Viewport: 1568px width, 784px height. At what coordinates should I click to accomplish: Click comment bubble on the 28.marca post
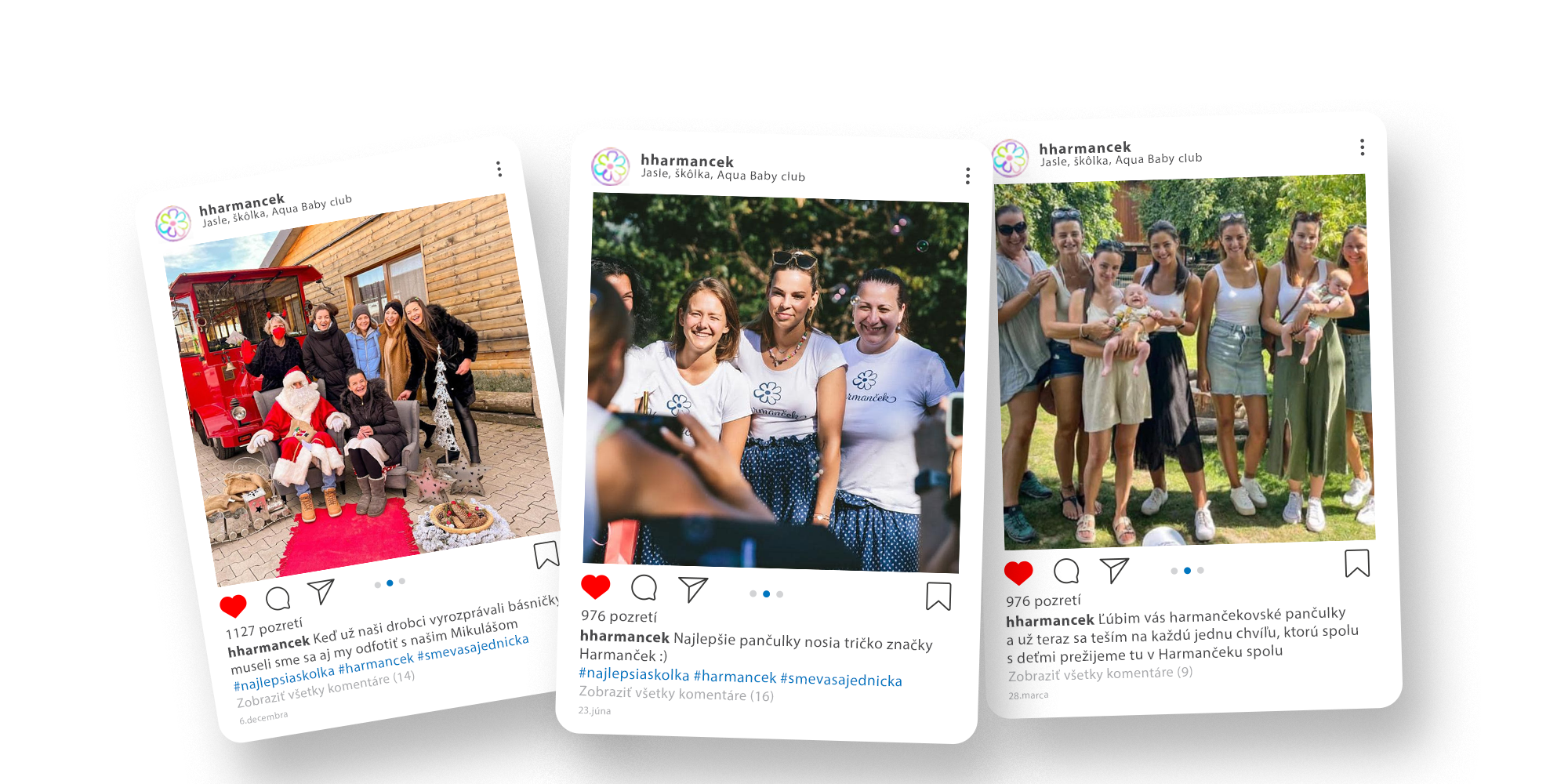click(1066, 572)
